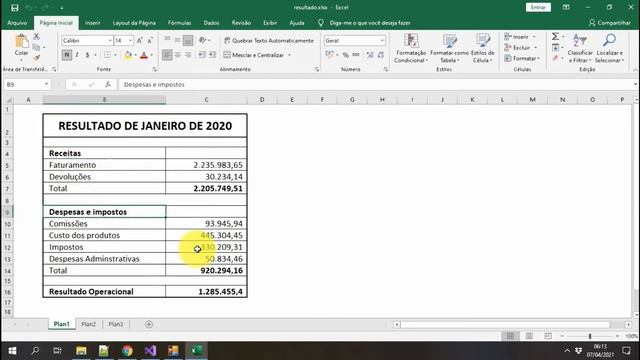Click the percent style icon
The image size is (640, 360).
(346, 55)
